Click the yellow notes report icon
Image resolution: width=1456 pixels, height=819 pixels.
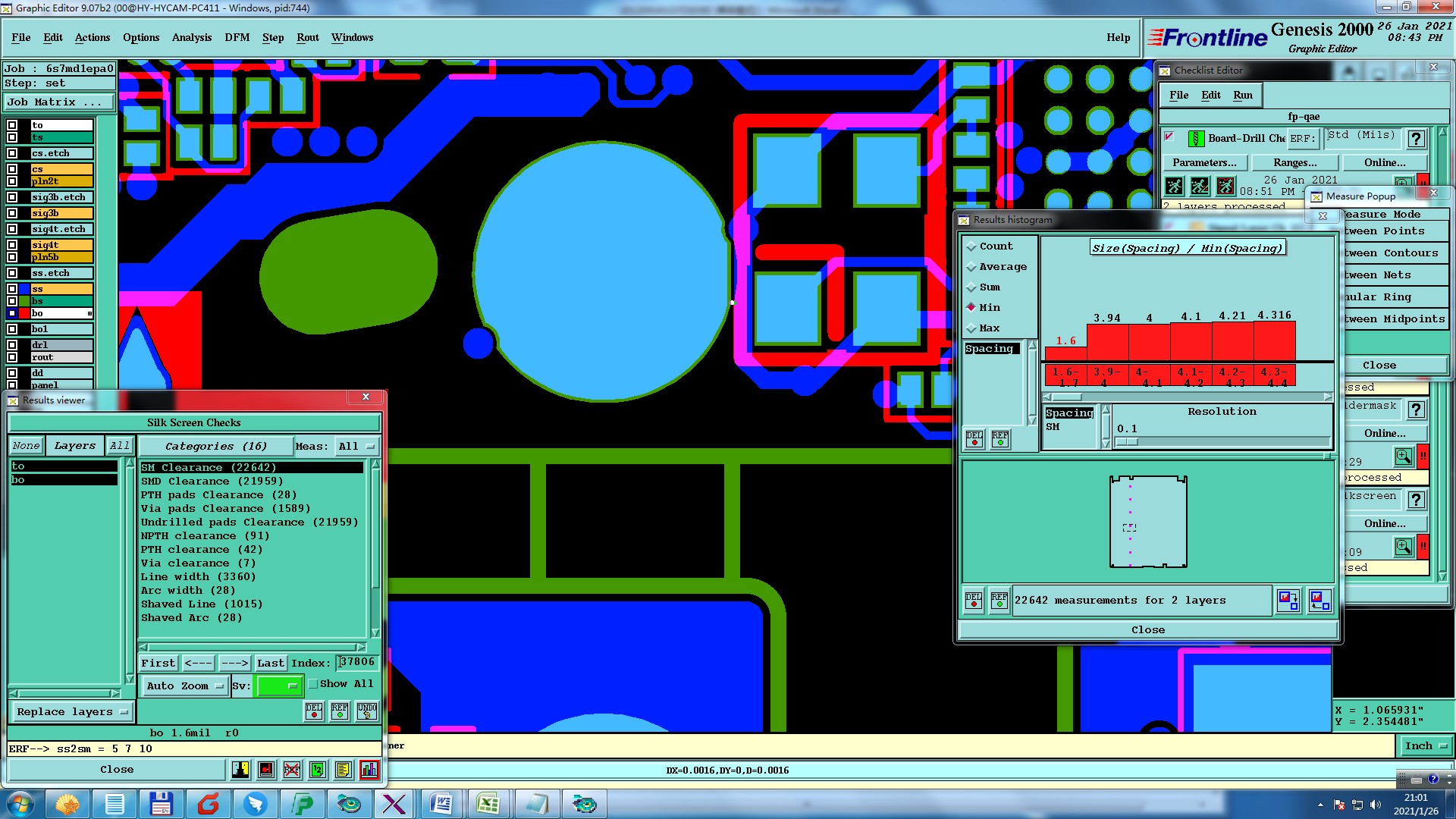click(344, 770)
